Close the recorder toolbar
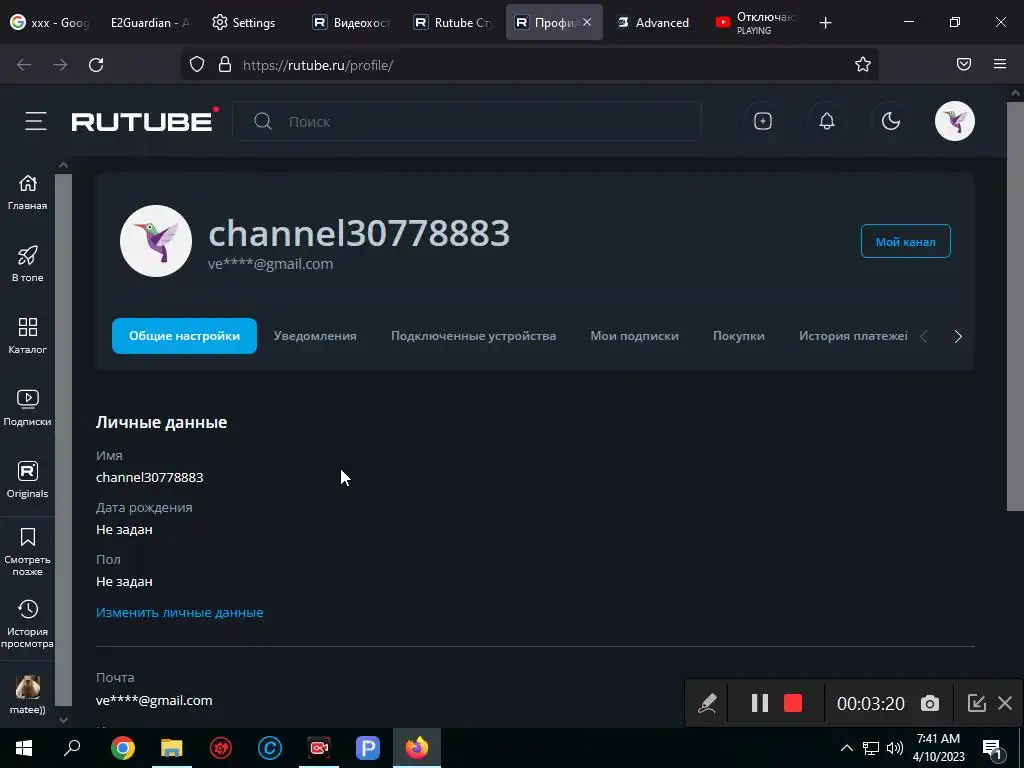 [x=1005, y=703]
